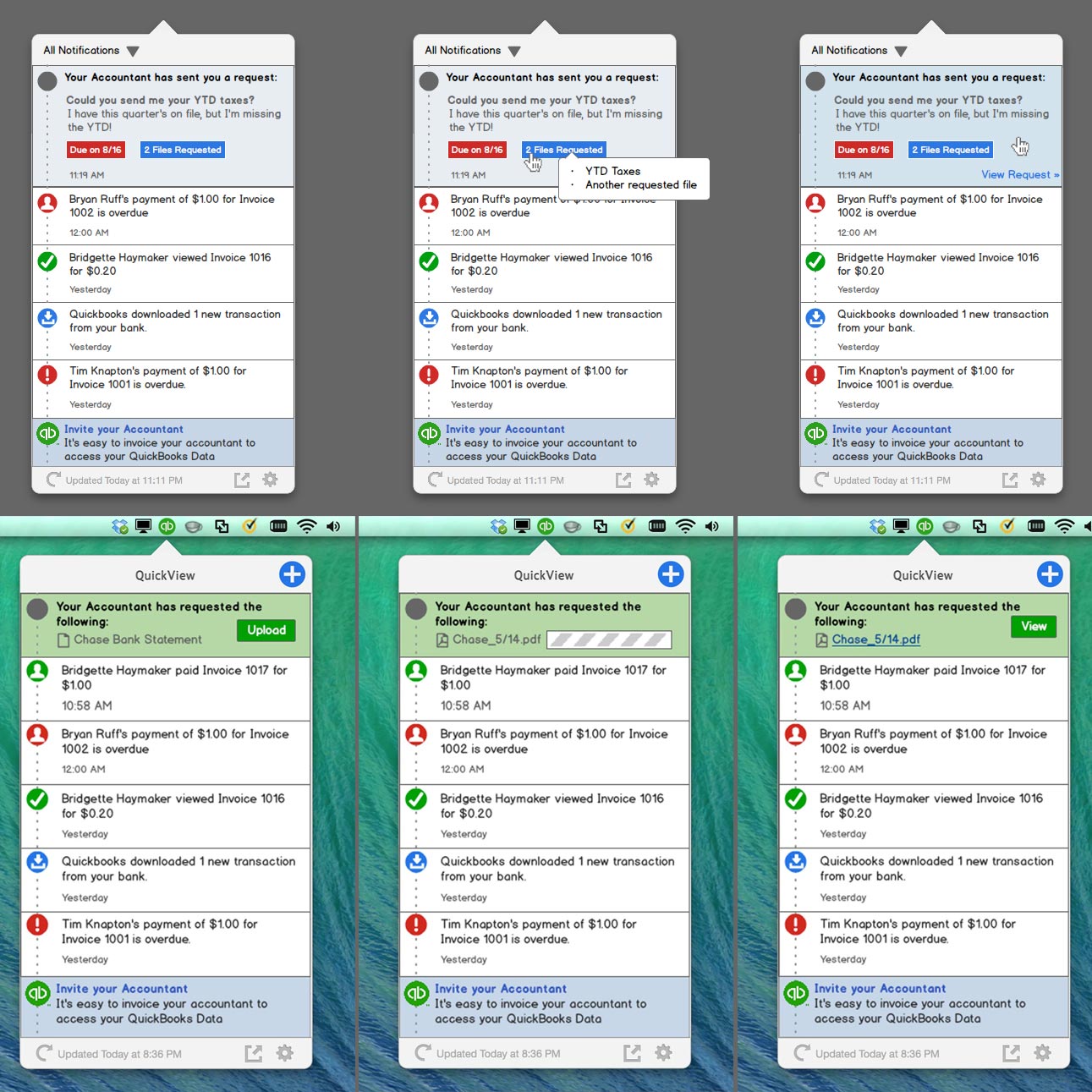
Task: Click QuickBooks logo beside Invite your Accountant, Upload panel
Action: pyautogui.click(x=37, y=993)
